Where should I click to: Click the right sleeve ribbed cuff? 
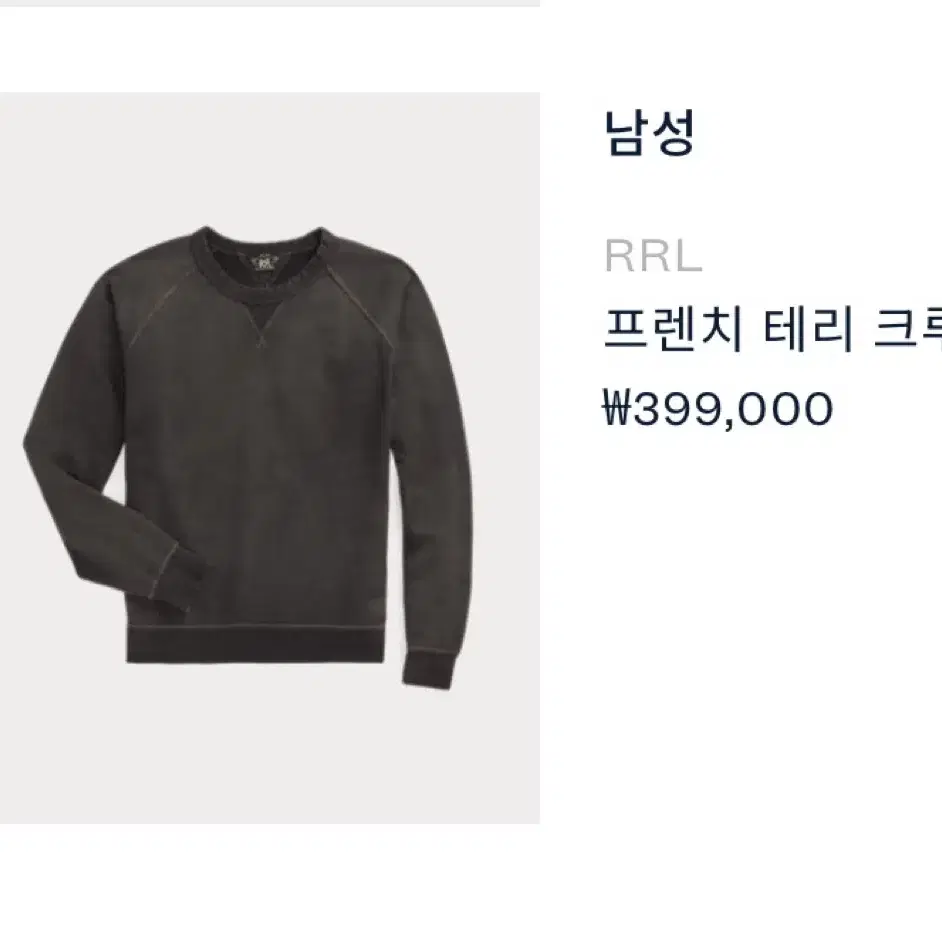427,669
